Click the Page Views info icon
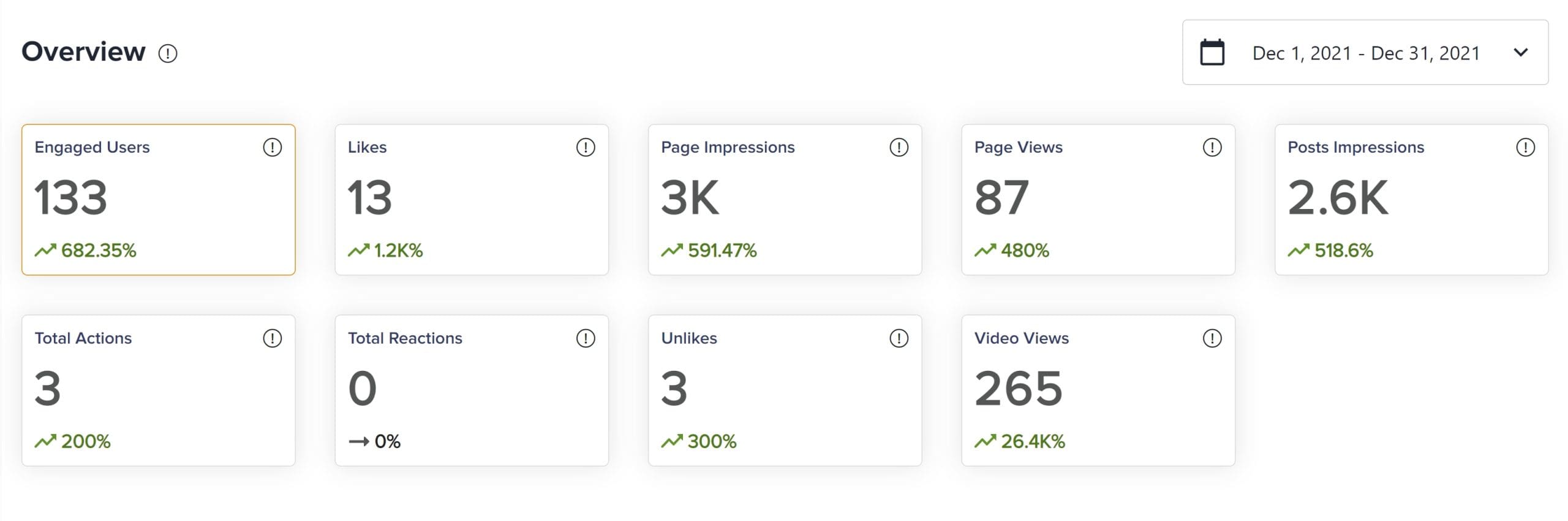1568x521 pixels. [x=1212, y=147]
